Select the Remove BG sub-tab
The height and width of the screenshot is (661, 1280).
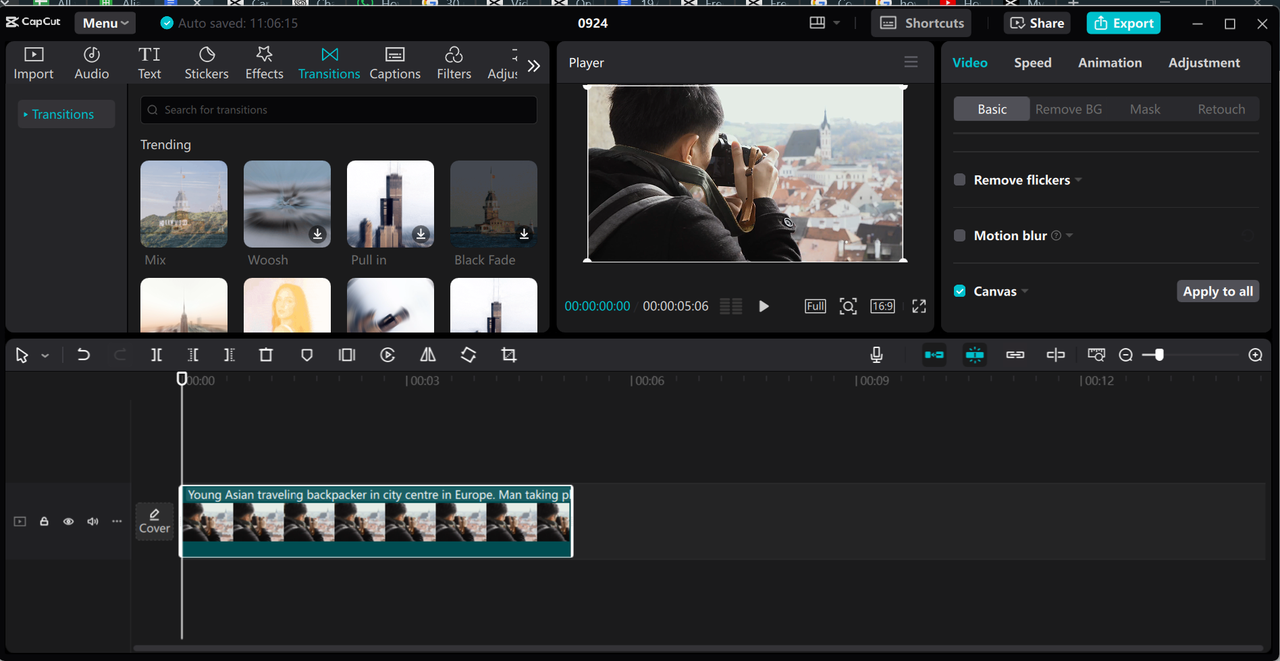point(1068,109)
